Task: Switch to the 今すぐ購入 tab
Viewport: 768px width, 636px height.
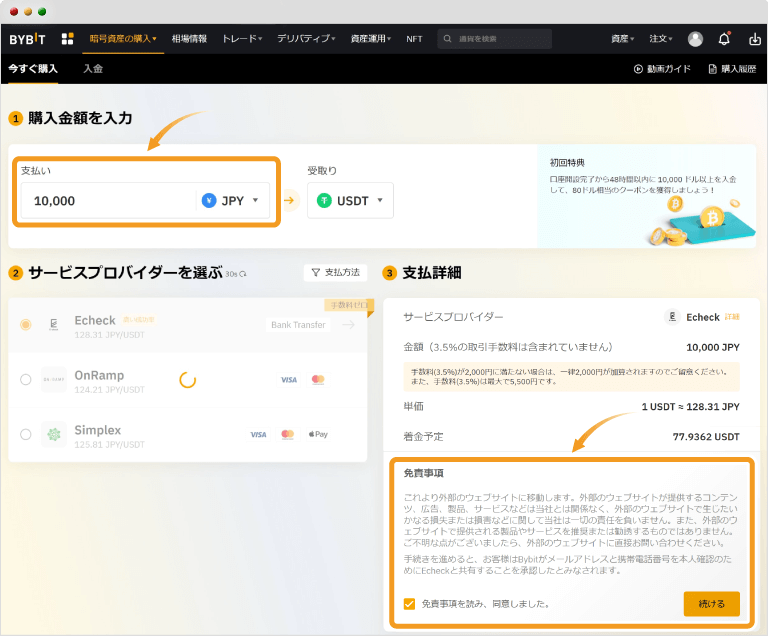Action: point(33,69)
